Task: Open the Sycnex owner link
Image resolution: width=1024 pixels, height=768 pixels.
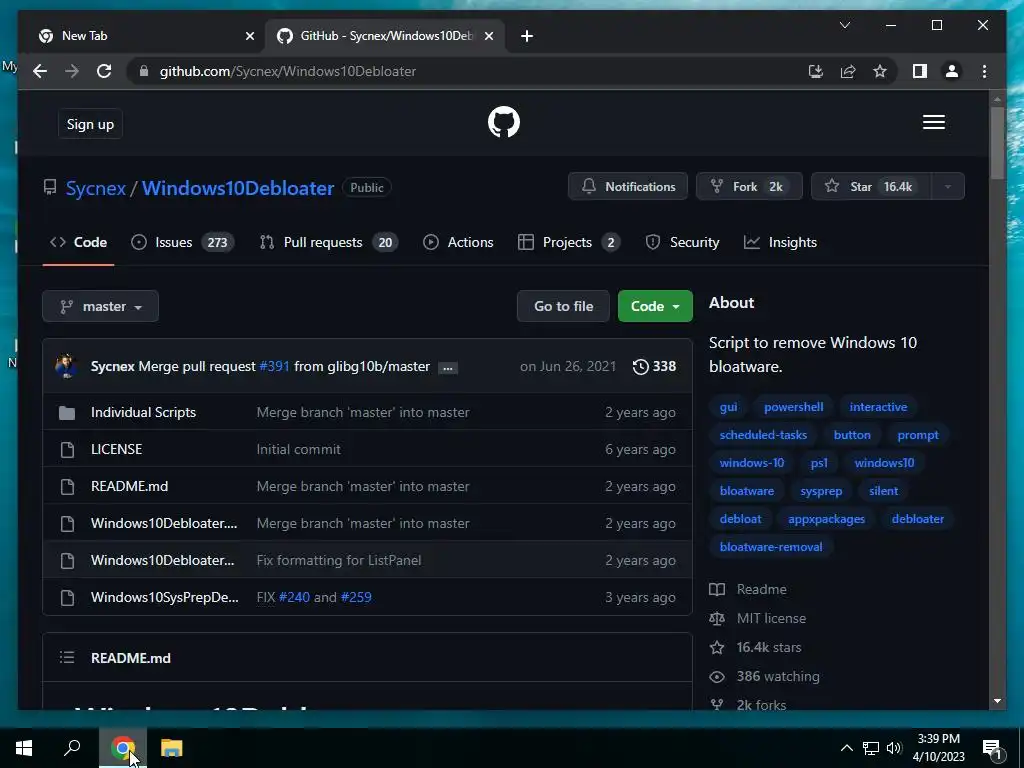Action: [x=95, y=188]
